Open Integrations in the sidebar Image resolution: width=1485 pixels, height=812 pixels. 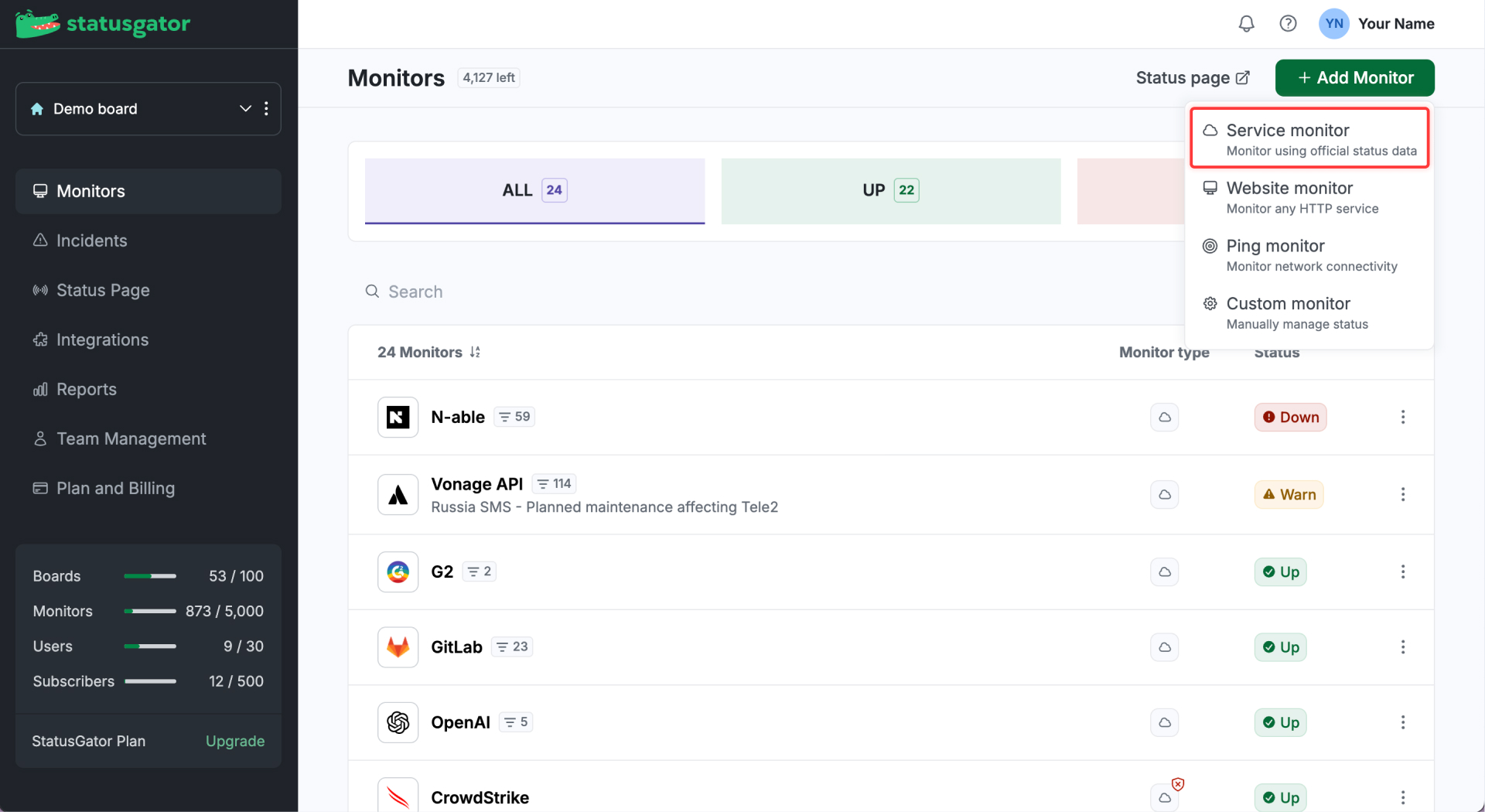(148, 339)
